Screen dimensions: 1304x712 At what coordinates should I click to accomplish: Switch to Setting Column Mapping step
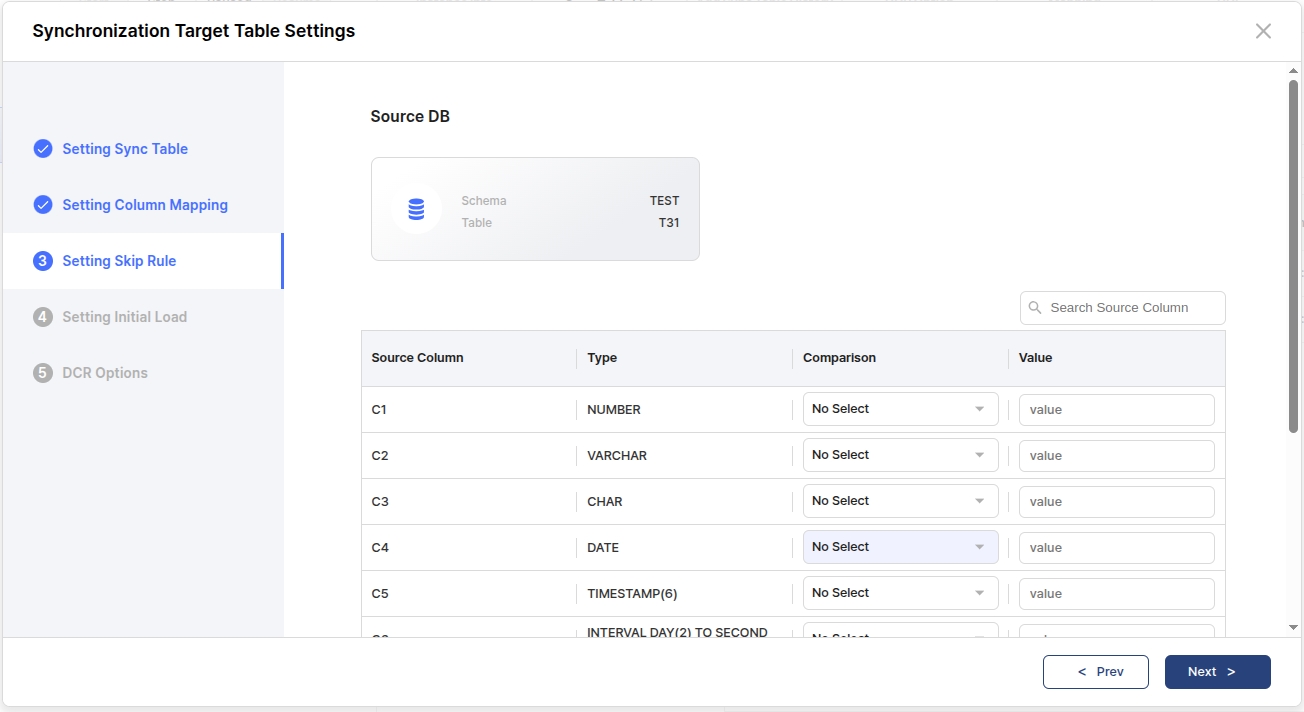pos(145,205)
